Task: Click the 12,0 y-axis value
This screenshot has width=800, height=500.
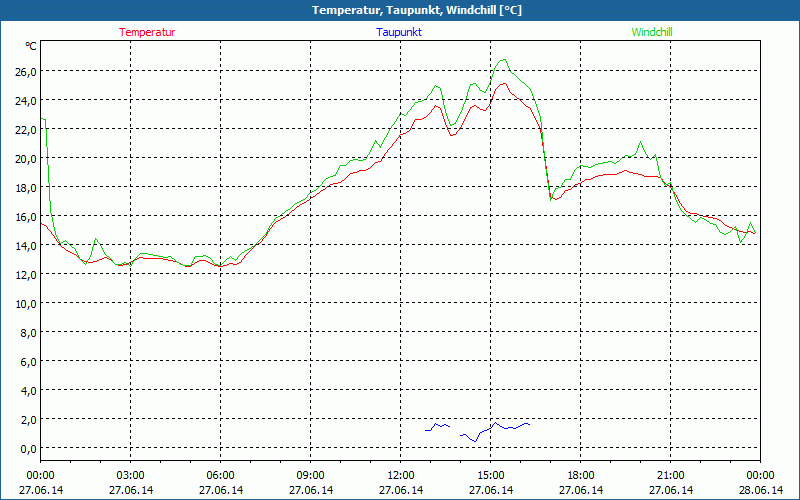Action: (x=26, y=275)
